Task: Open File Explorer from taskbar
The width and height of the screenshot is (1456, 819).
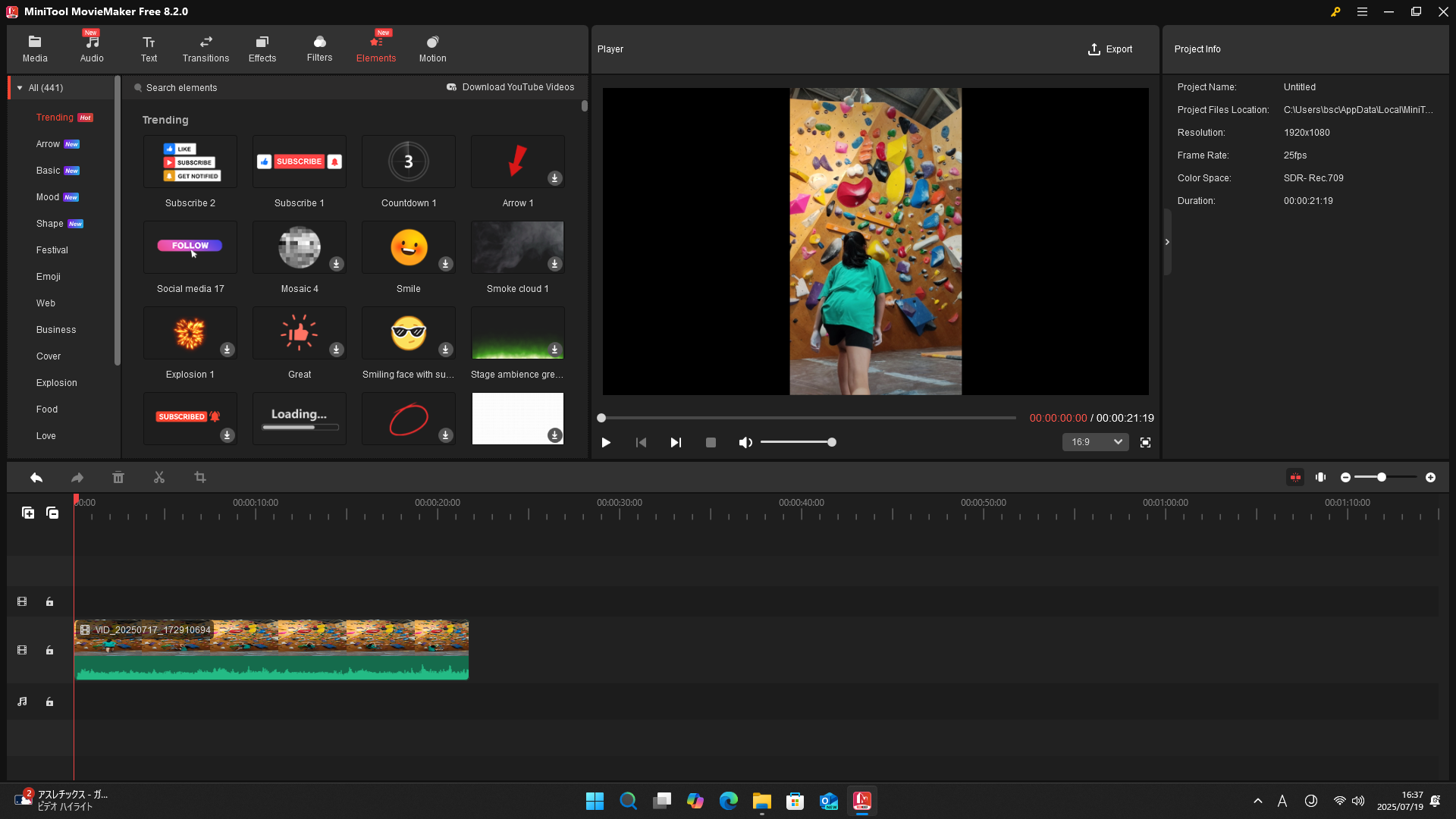Action: pos(762,801)
